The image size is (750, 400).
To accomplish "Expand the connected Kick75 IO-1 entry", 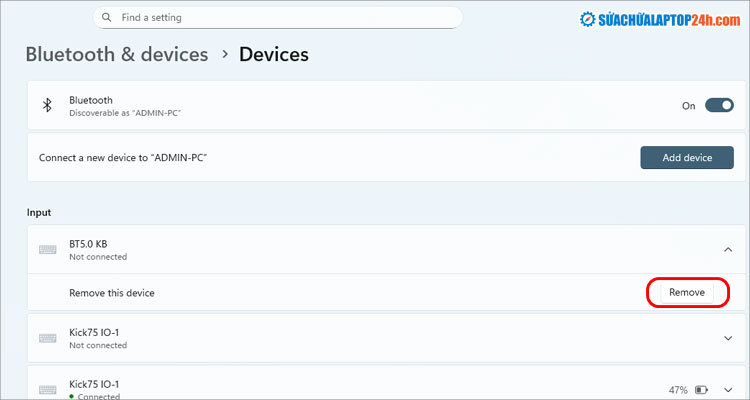I will pos(727,389).
